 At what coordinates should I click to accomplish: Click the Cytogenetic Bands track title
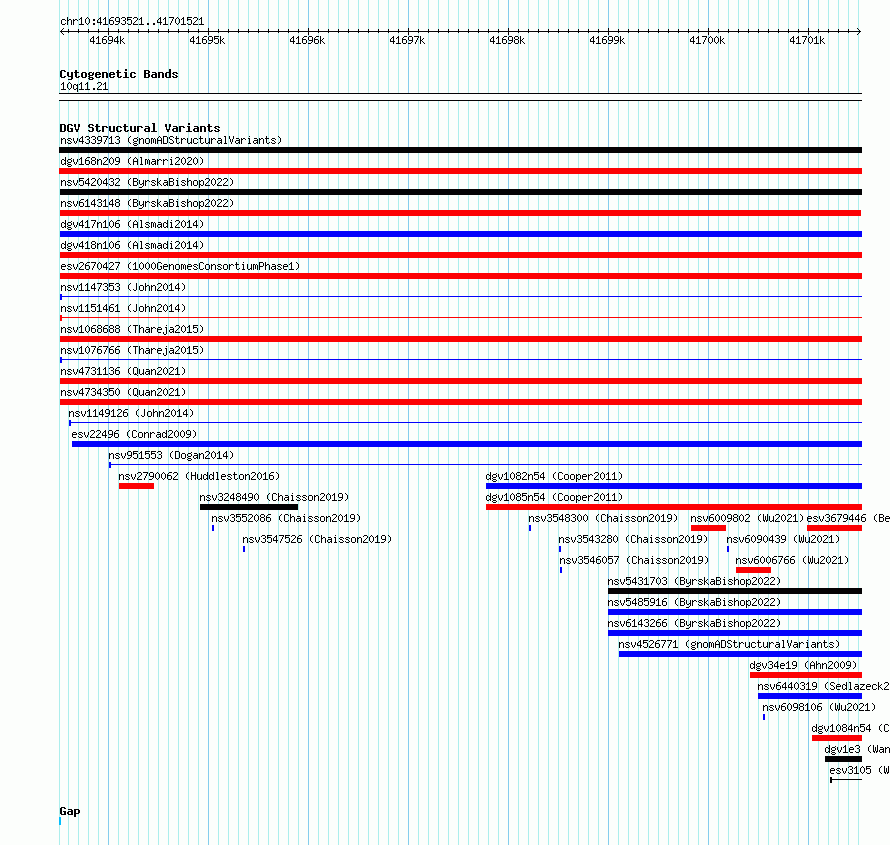tap(119, 74)
